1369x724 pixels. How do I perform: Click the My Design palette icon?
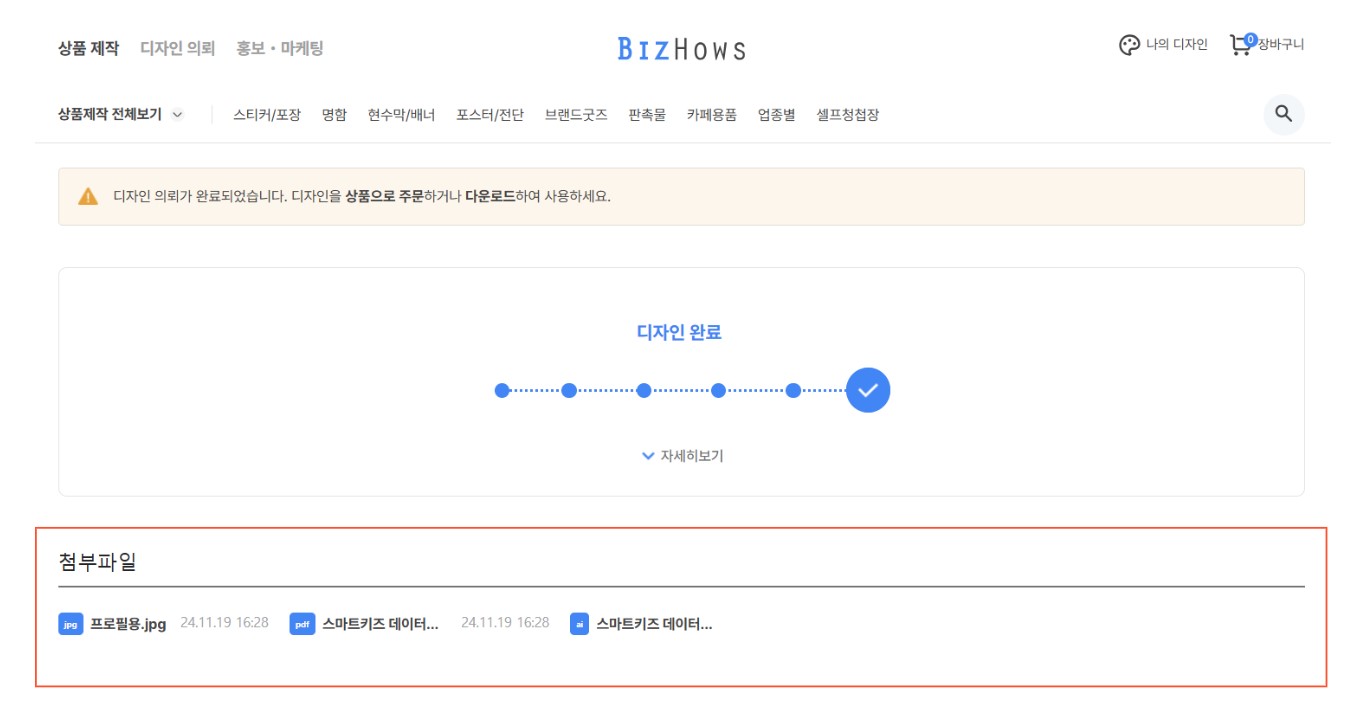pyautogui.click(x=1129, y=45)
